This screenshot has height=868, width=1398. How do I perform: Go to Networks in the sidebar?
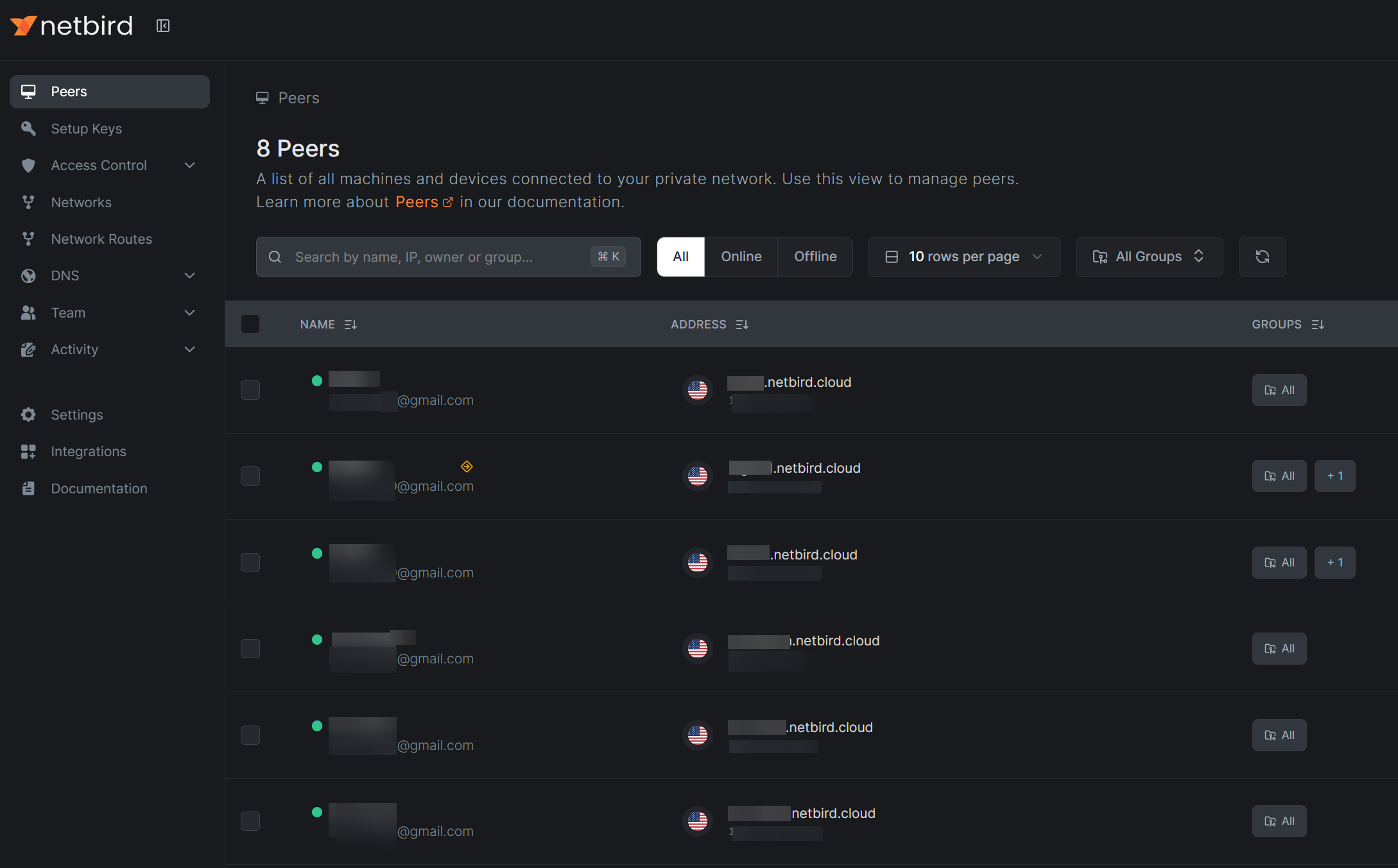click(110, 202)
